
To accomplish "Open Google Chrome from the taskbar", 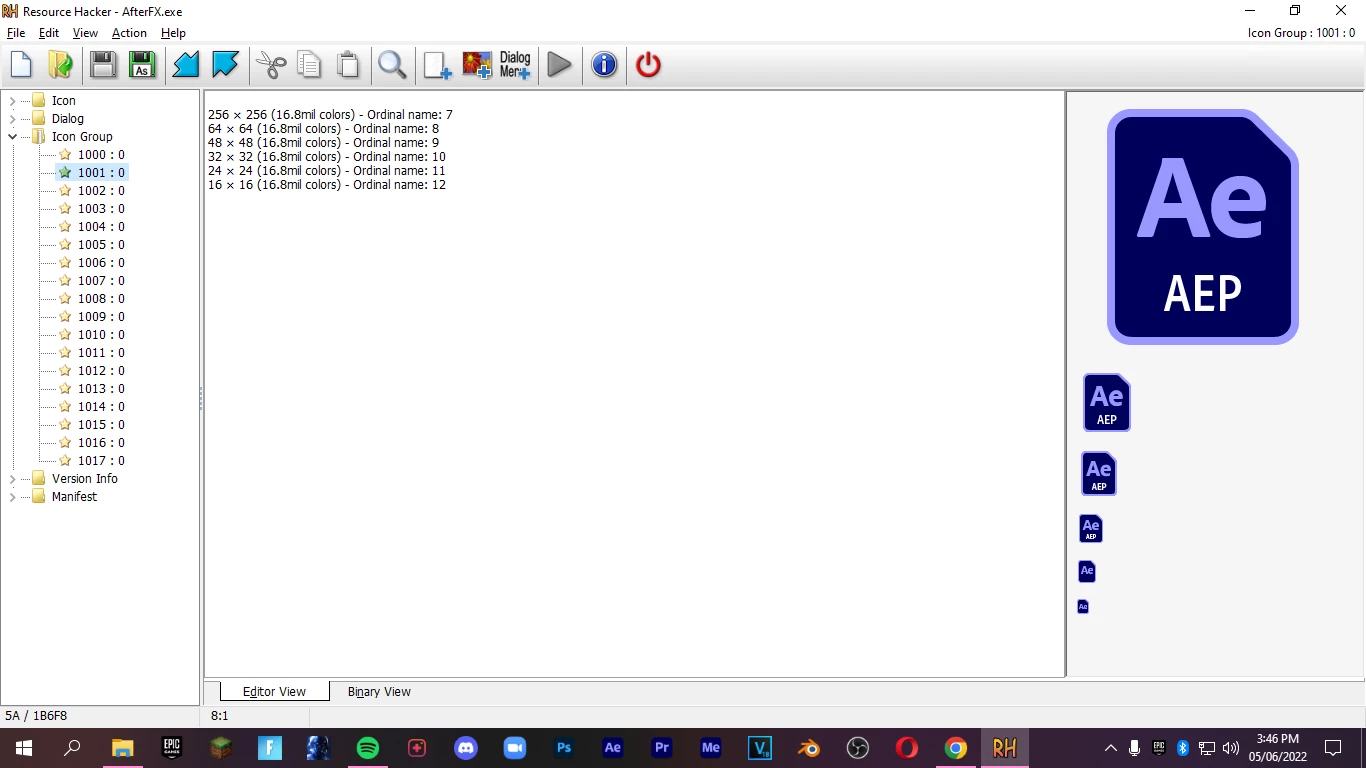I will (x=956, y=748).
